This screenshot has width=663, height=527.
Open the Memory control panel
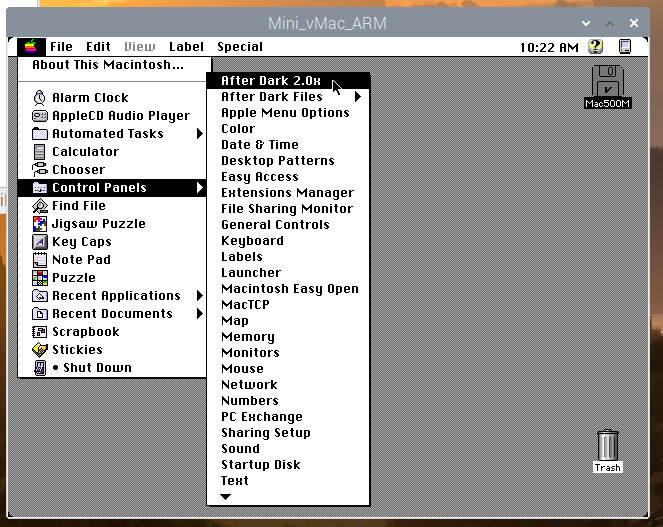(x=288, y=337)
